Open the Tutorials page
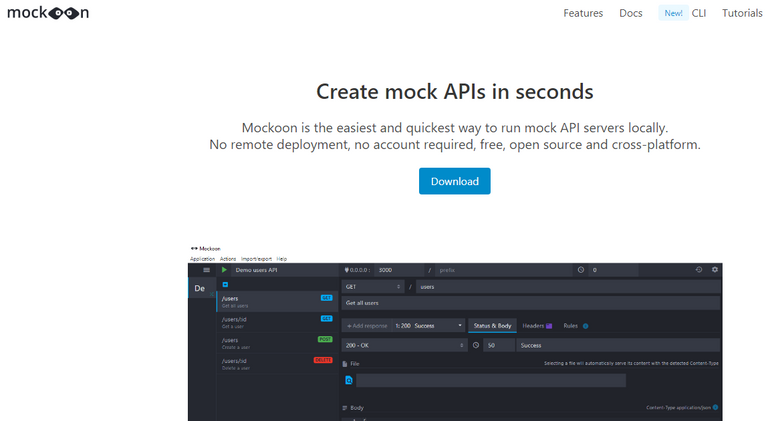Viewport: 768px width, 421px height. point(742,13)
